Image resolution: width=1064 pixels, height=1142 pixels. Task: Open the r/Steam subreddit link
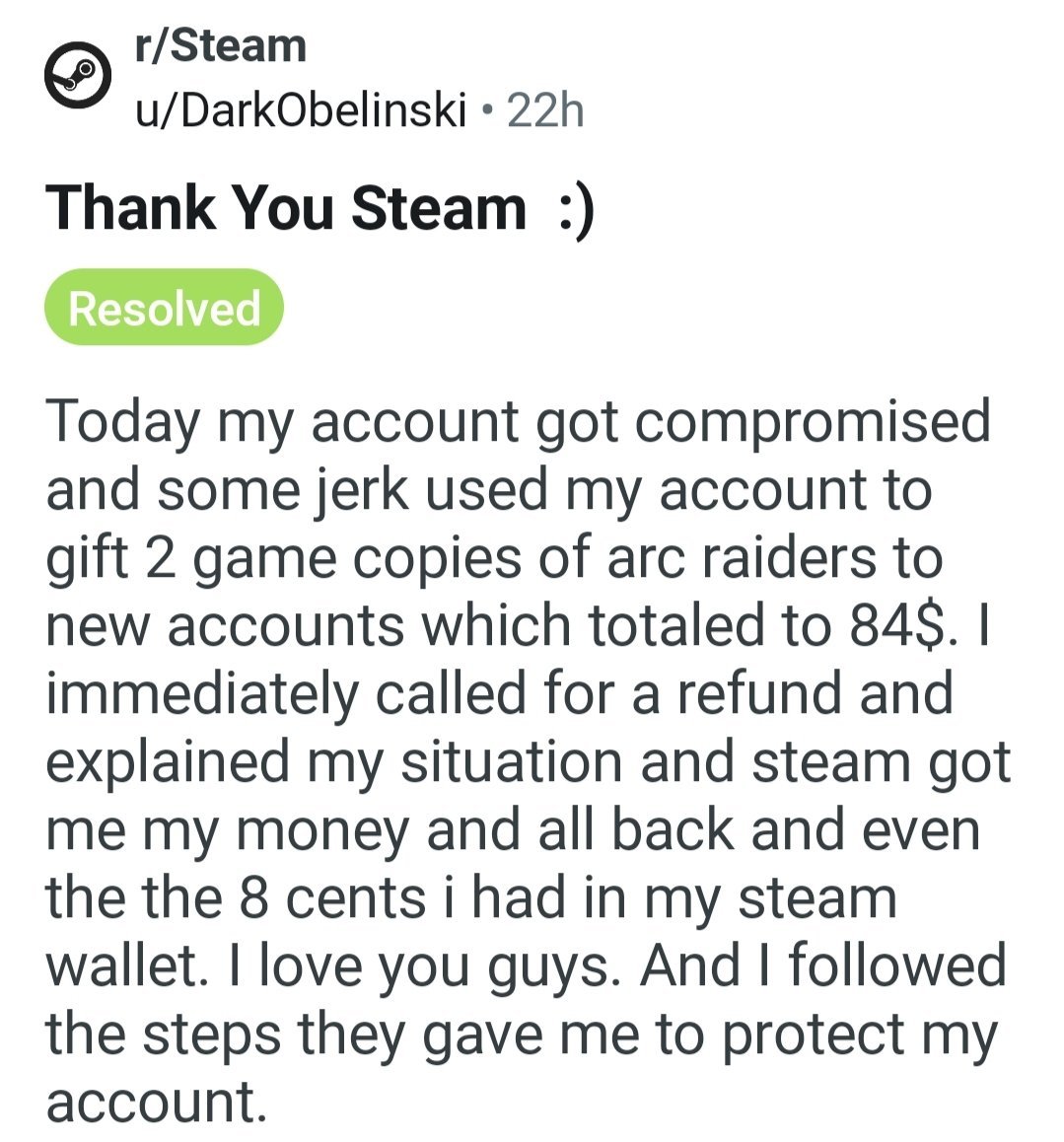tap(220, 47)
